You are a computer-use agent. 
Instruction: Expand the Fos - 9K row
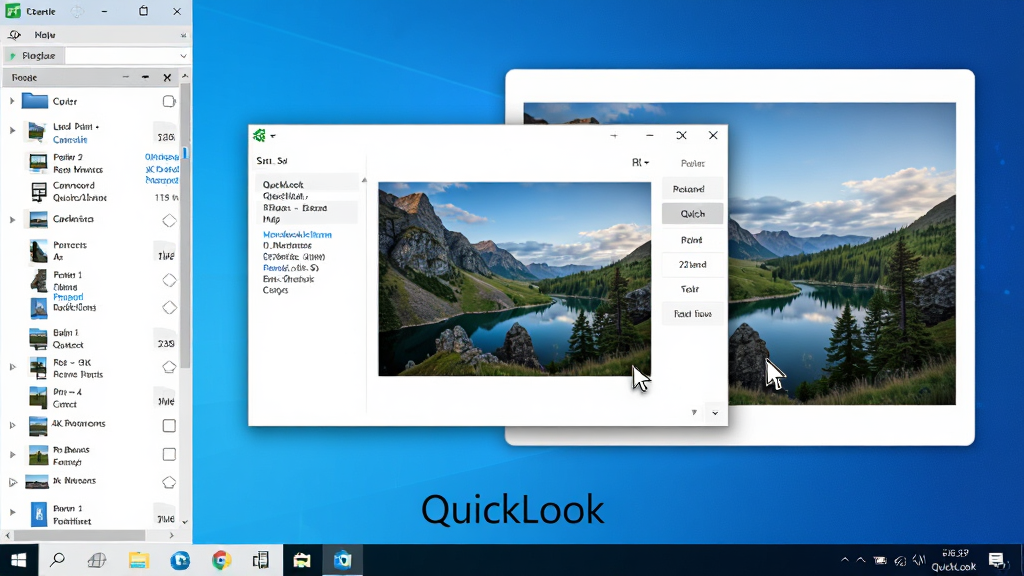point(12,367)
